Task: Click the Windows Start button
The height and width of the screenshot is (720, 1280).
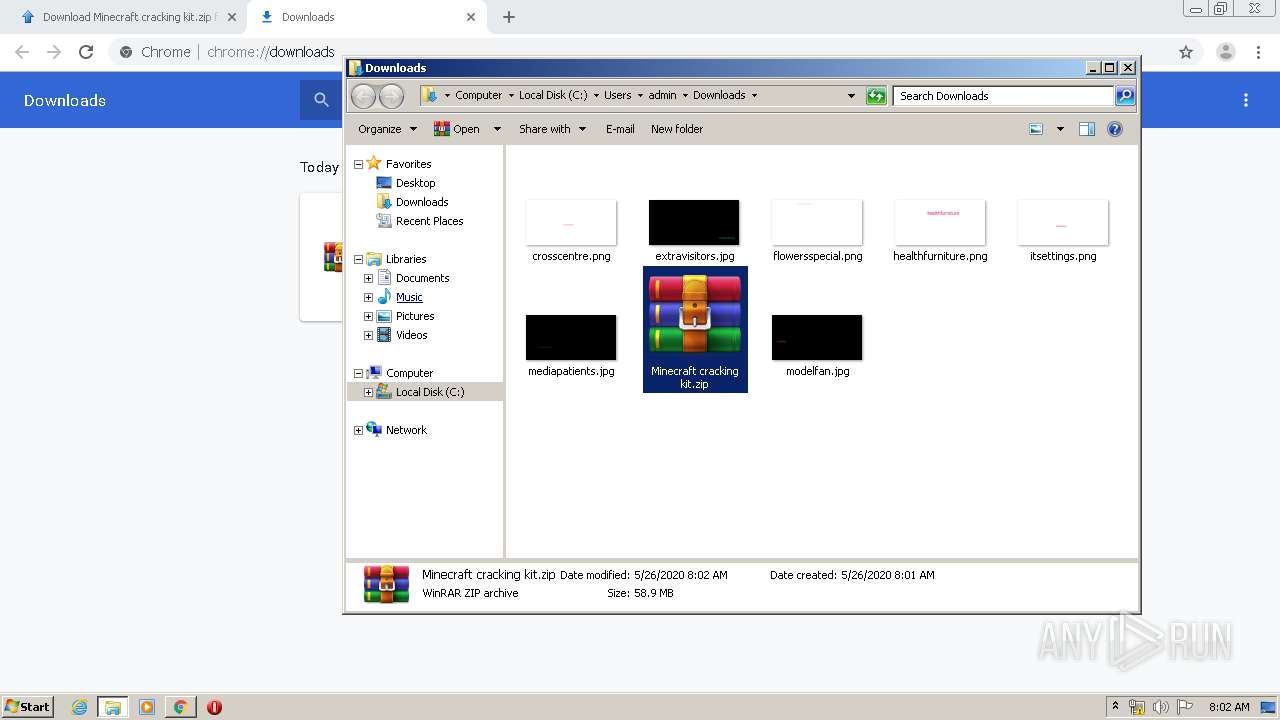Action: 28,707
